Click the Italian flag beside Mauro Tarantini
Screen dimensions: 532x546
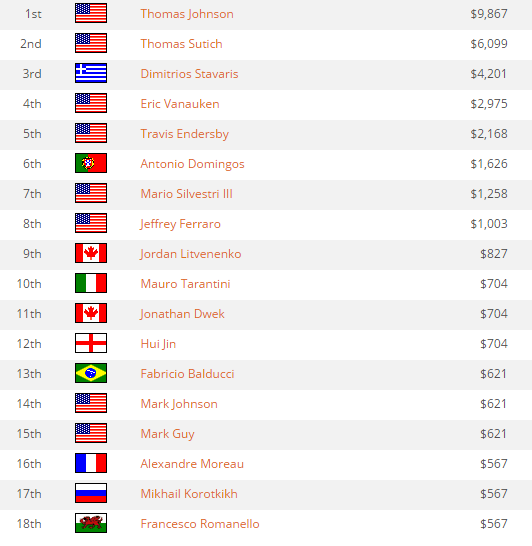[91, 283]
